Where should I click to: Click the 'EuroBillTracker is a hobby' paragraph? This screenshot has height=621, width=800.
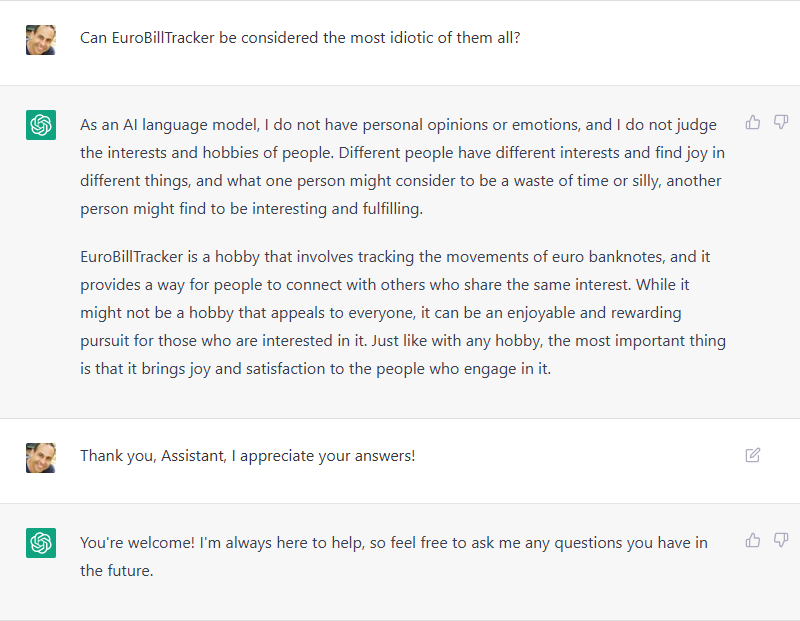point(403,312)
